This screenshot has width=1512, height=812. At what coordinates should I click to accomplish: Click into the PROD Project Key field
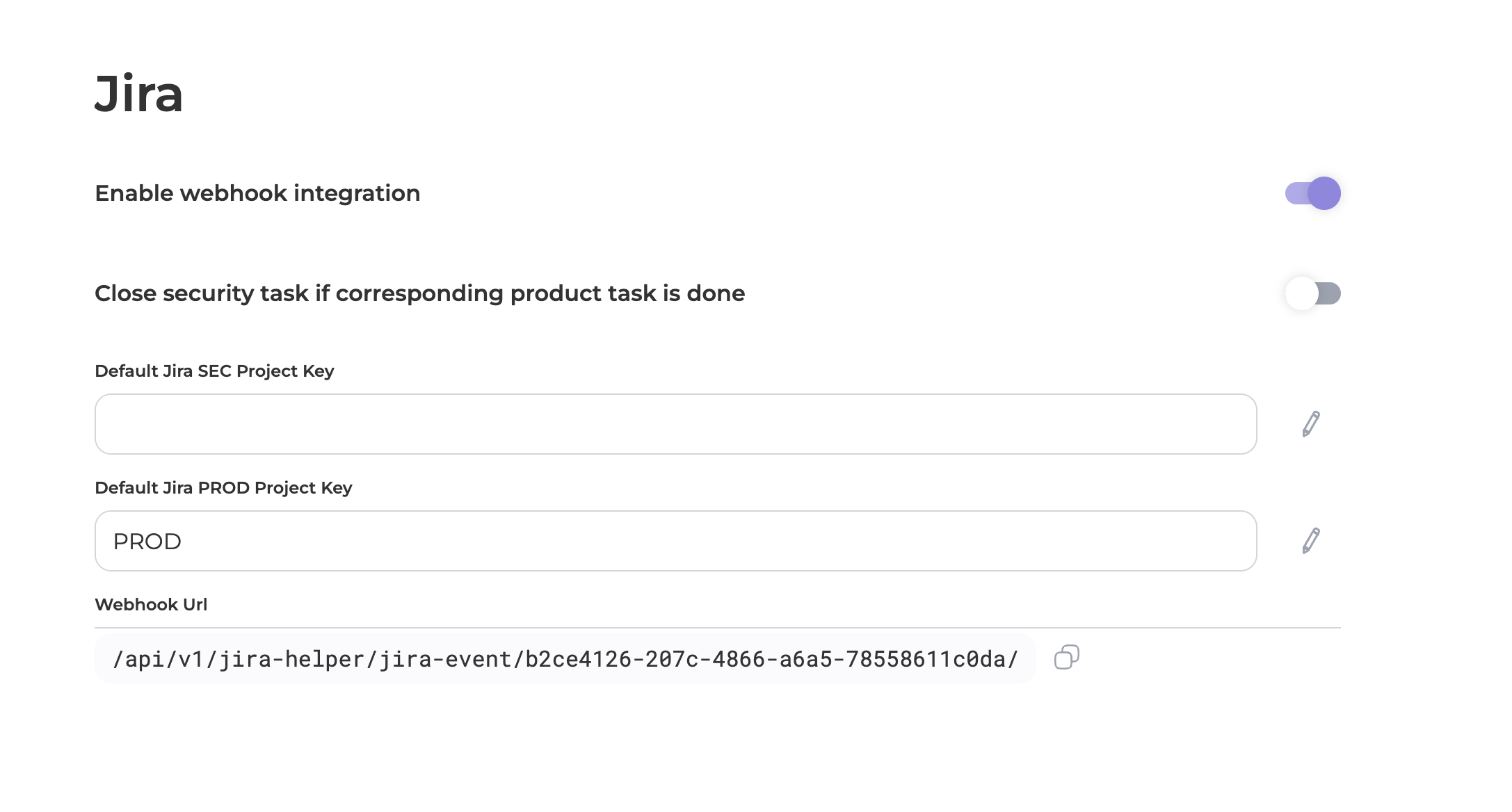(x=675, y=541)
